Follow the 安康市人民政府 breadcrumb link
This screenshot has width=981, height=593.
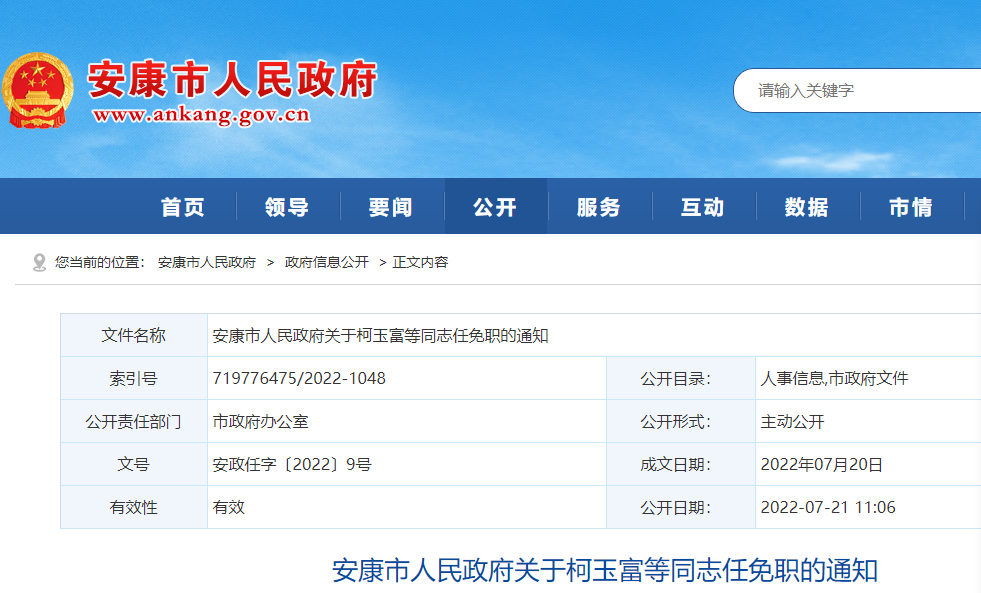pyautogui.click(x=207, y=262)
